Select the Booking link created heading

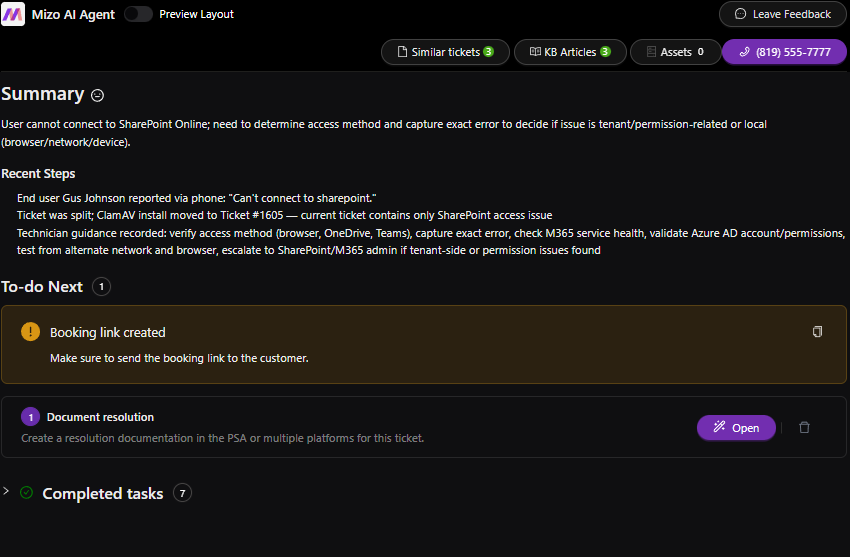107,332
